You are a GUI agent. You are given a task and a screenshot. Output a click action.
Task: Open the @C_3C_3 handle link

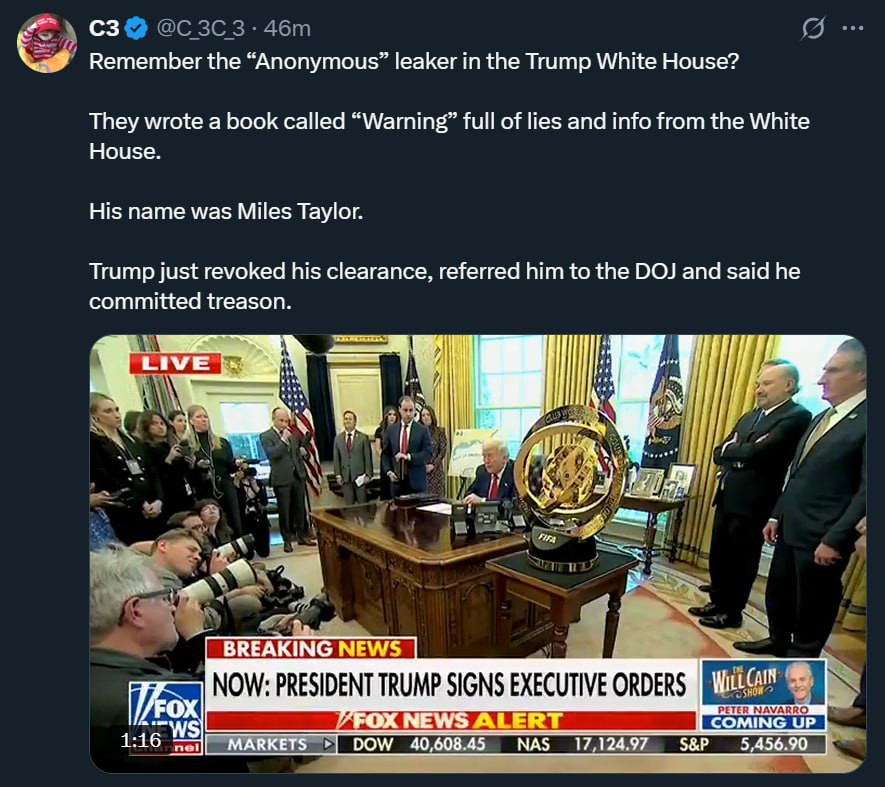pyautogui.click(x=200, y=28)
